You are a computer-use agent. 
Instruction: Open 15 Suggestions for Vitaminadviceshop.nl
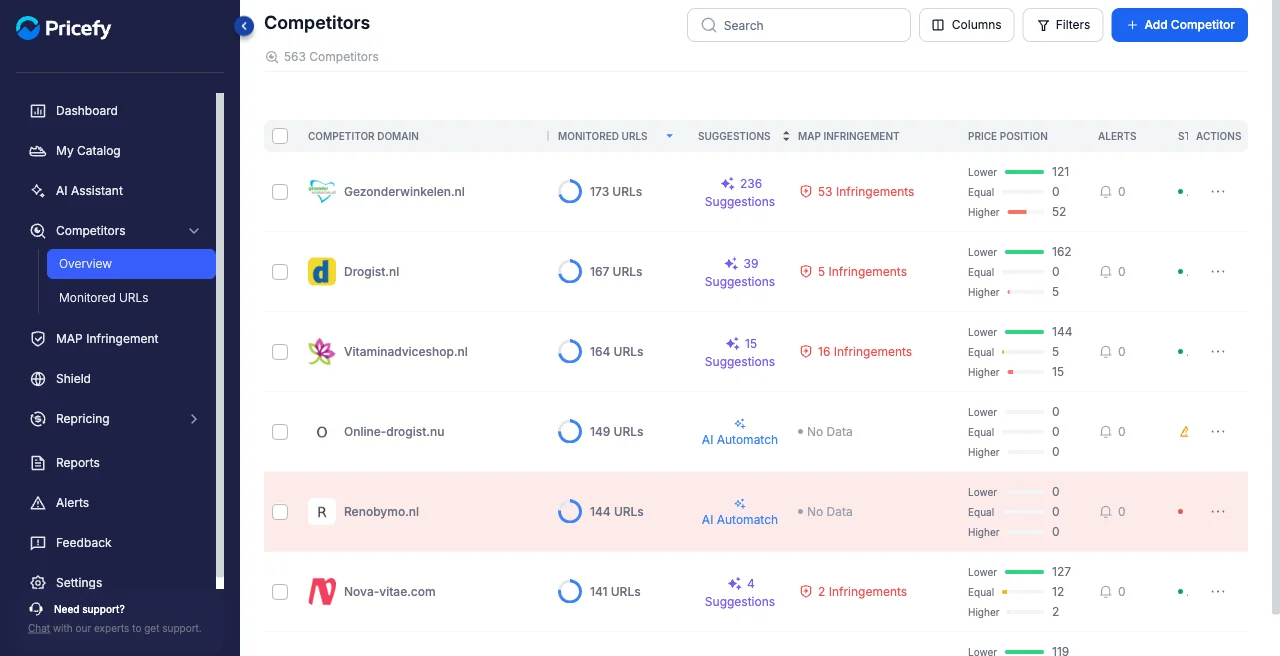740,352
